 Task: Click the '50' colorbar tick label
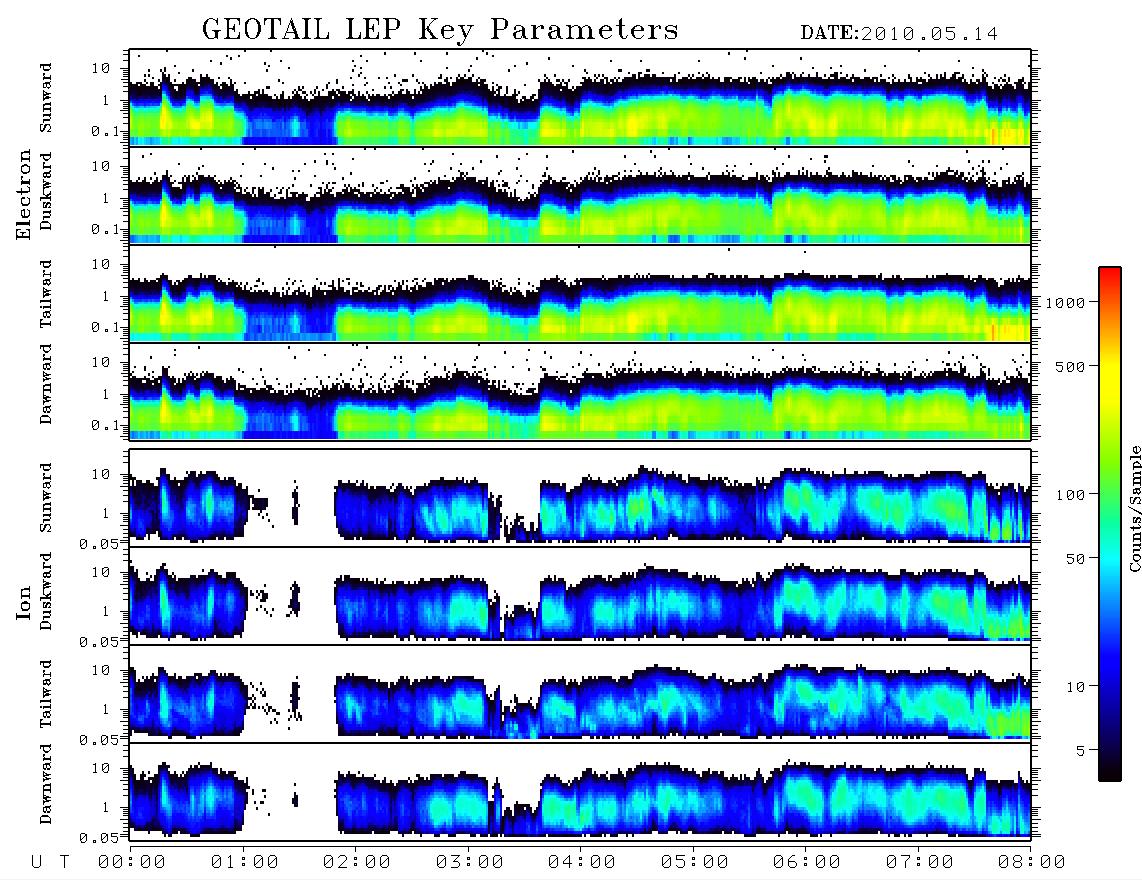pos(1075,559)
